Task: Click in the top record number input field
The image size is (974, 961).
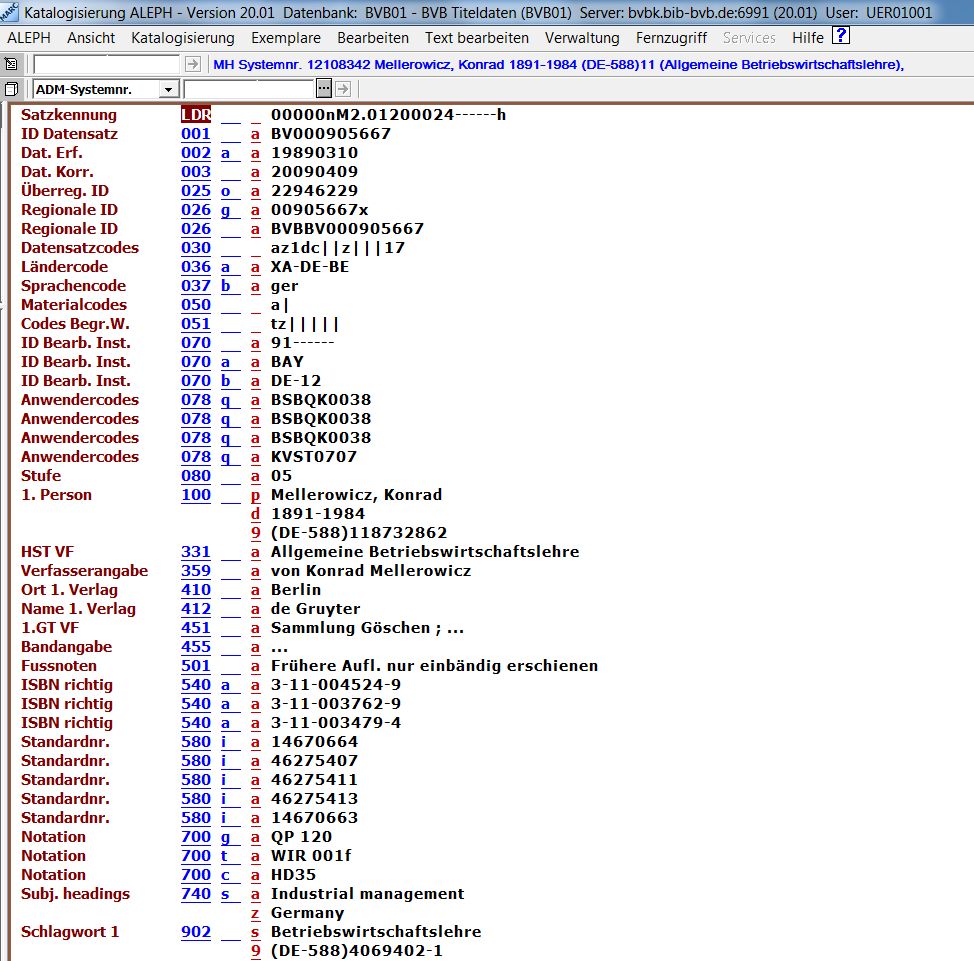Action: (107, 64)
